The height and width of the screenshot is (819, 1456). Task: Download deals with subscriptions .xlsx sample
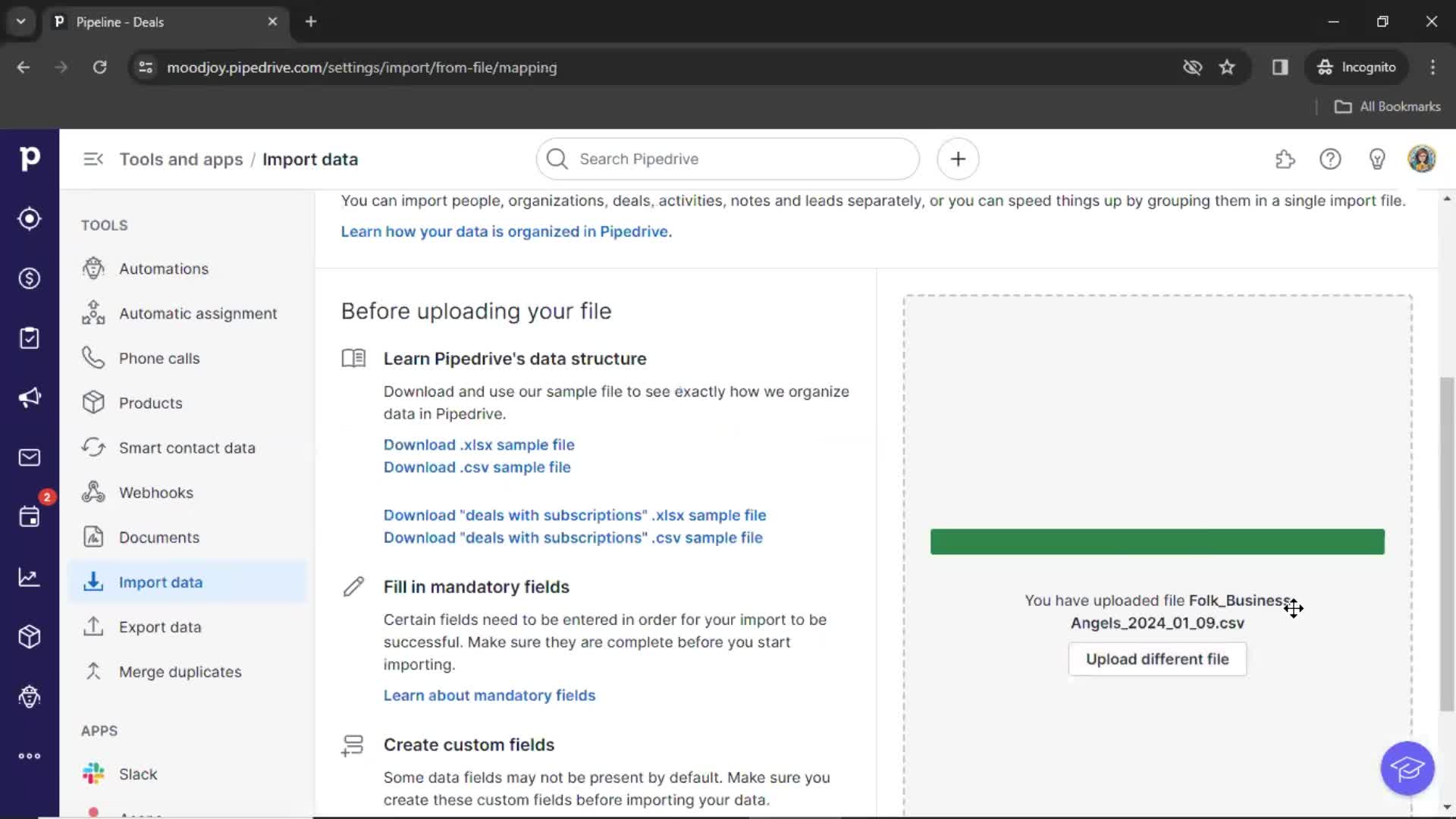[x=575, y=515]
